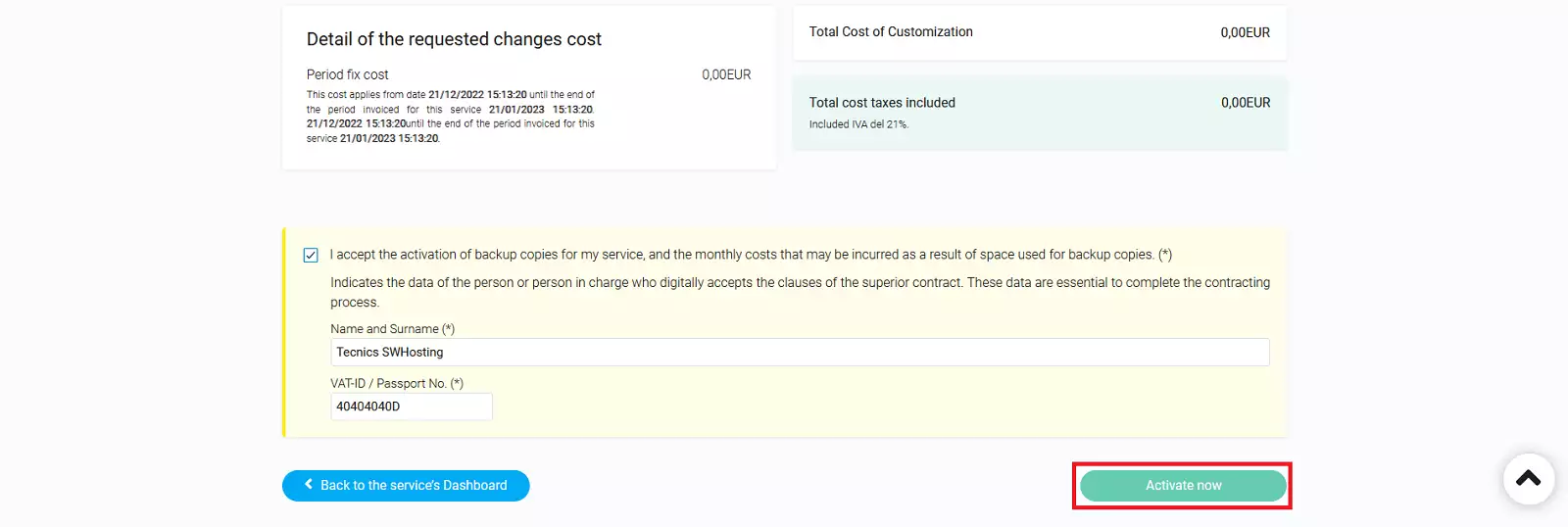Click the 'Name and Surname (*)' label

392,329
